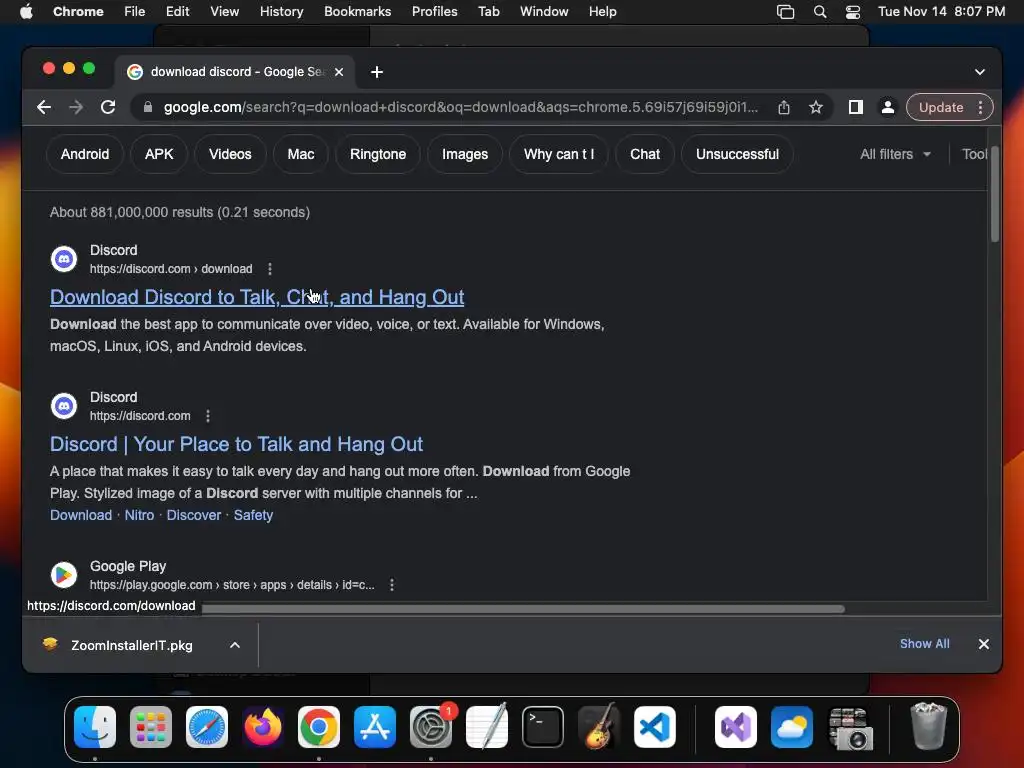The height and width of the screenshot is (768, 1024).
Task: Select the Mac filter chip
Action: point(301,154)
